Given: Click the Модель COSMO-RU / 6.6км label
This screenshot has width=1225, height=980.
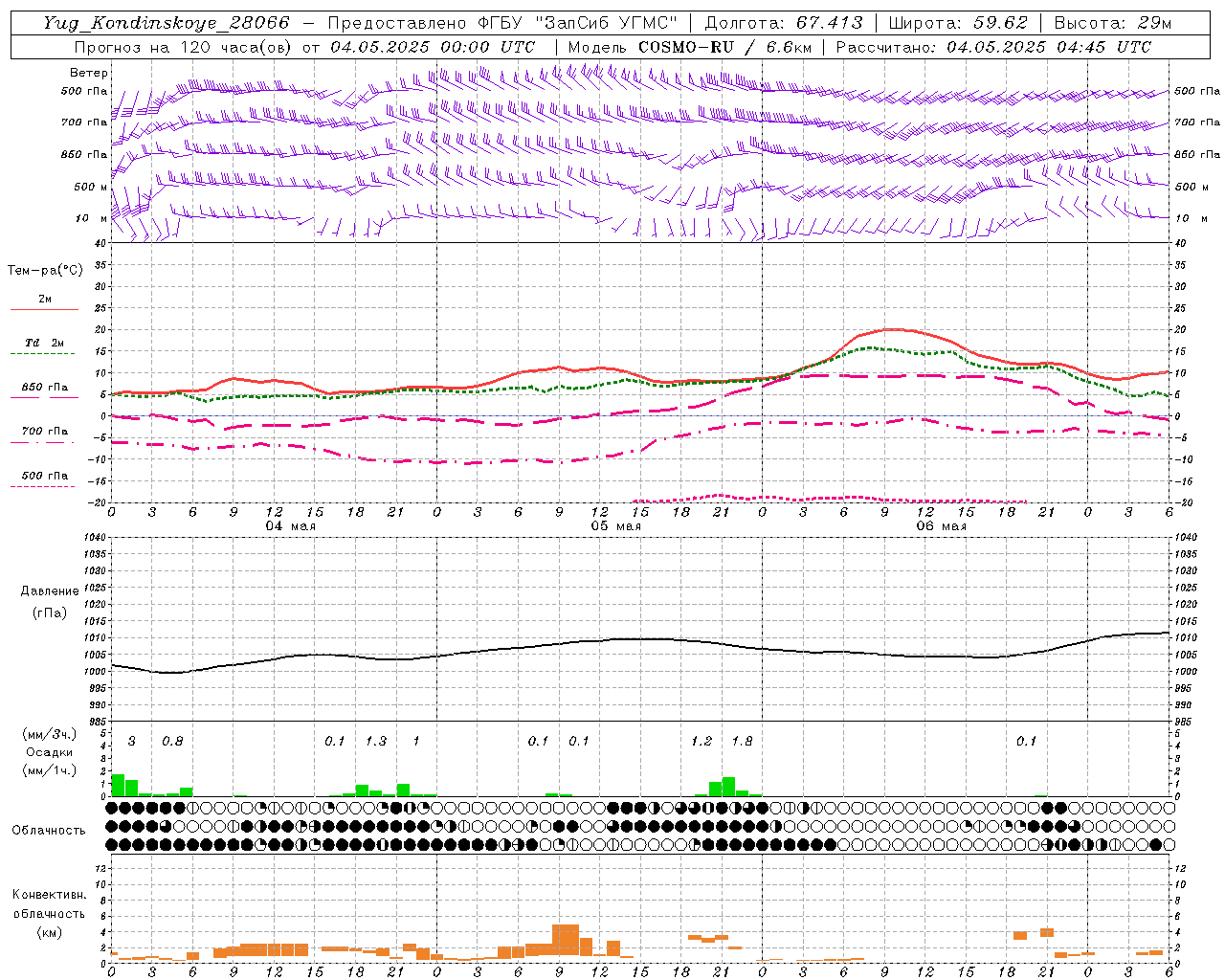Looking at the screenshot, I should pyautogui.click(x=689, y=47).
